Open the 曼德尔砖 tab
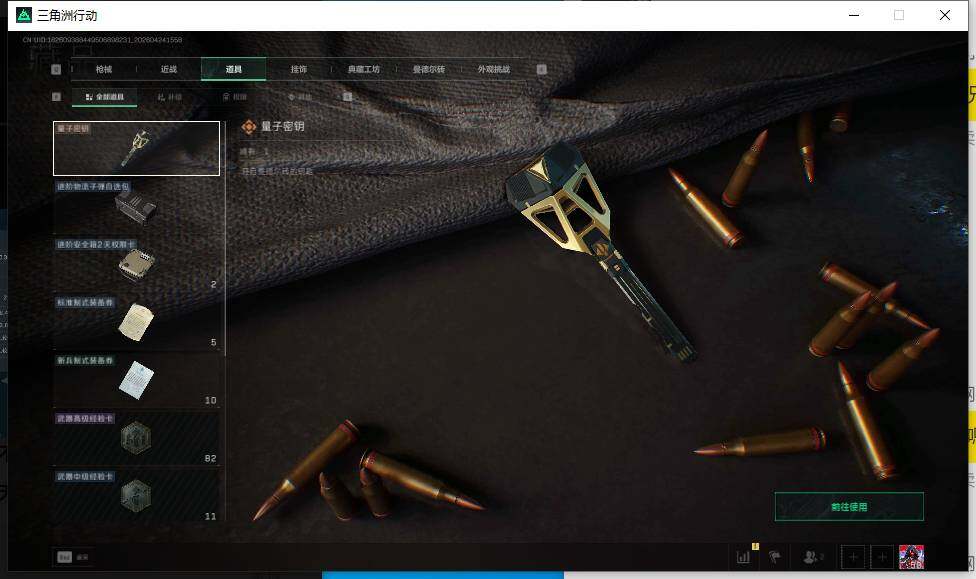Viewport: 976px width, 579px height. (429, 69)
